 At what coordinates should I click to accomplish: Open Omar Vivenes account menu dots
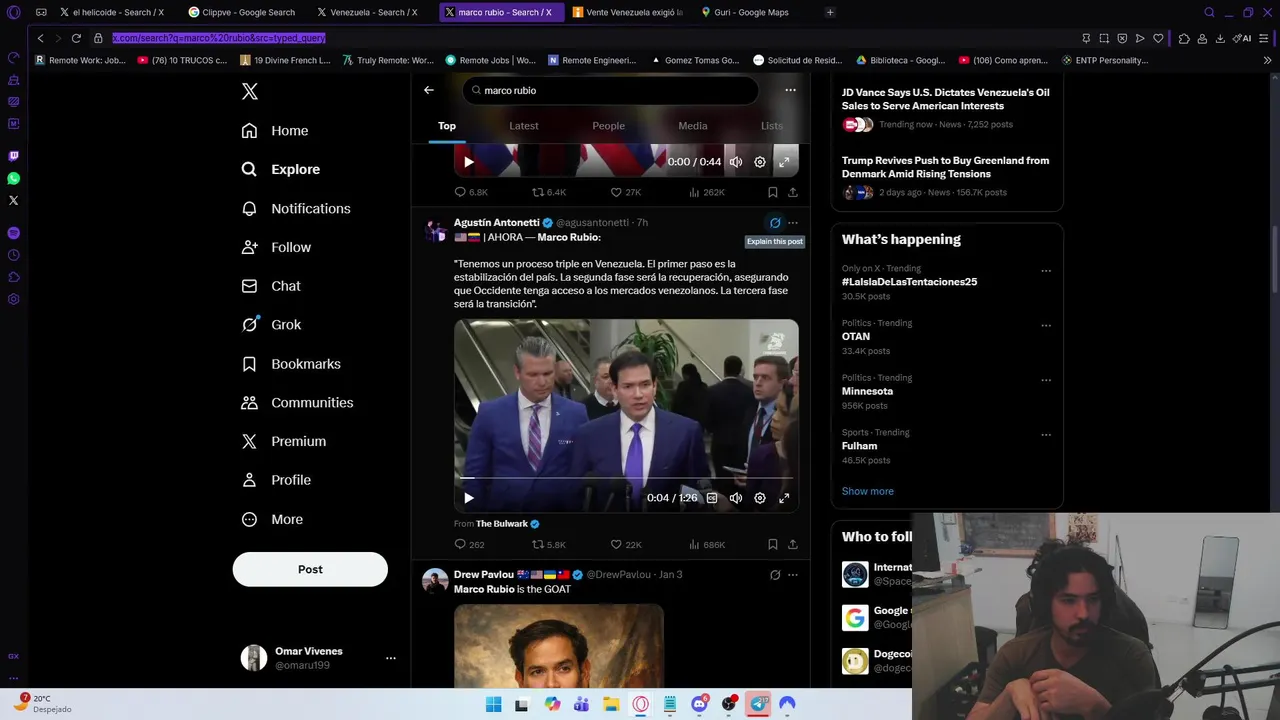pos(391,658)
